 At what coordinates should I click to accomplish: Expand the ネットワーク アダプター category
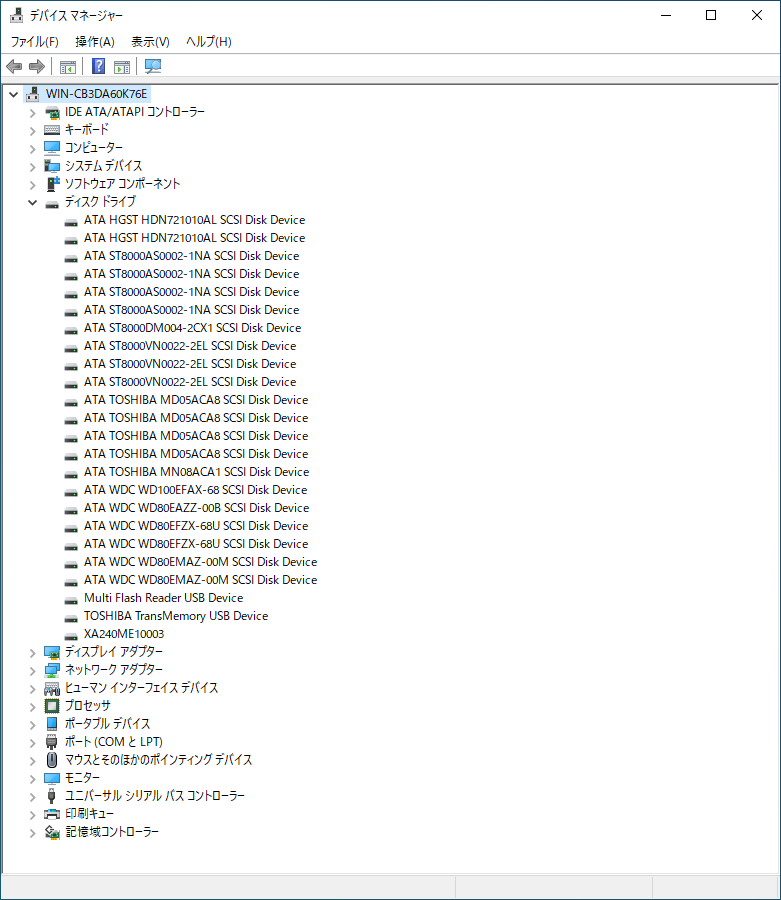33,671
